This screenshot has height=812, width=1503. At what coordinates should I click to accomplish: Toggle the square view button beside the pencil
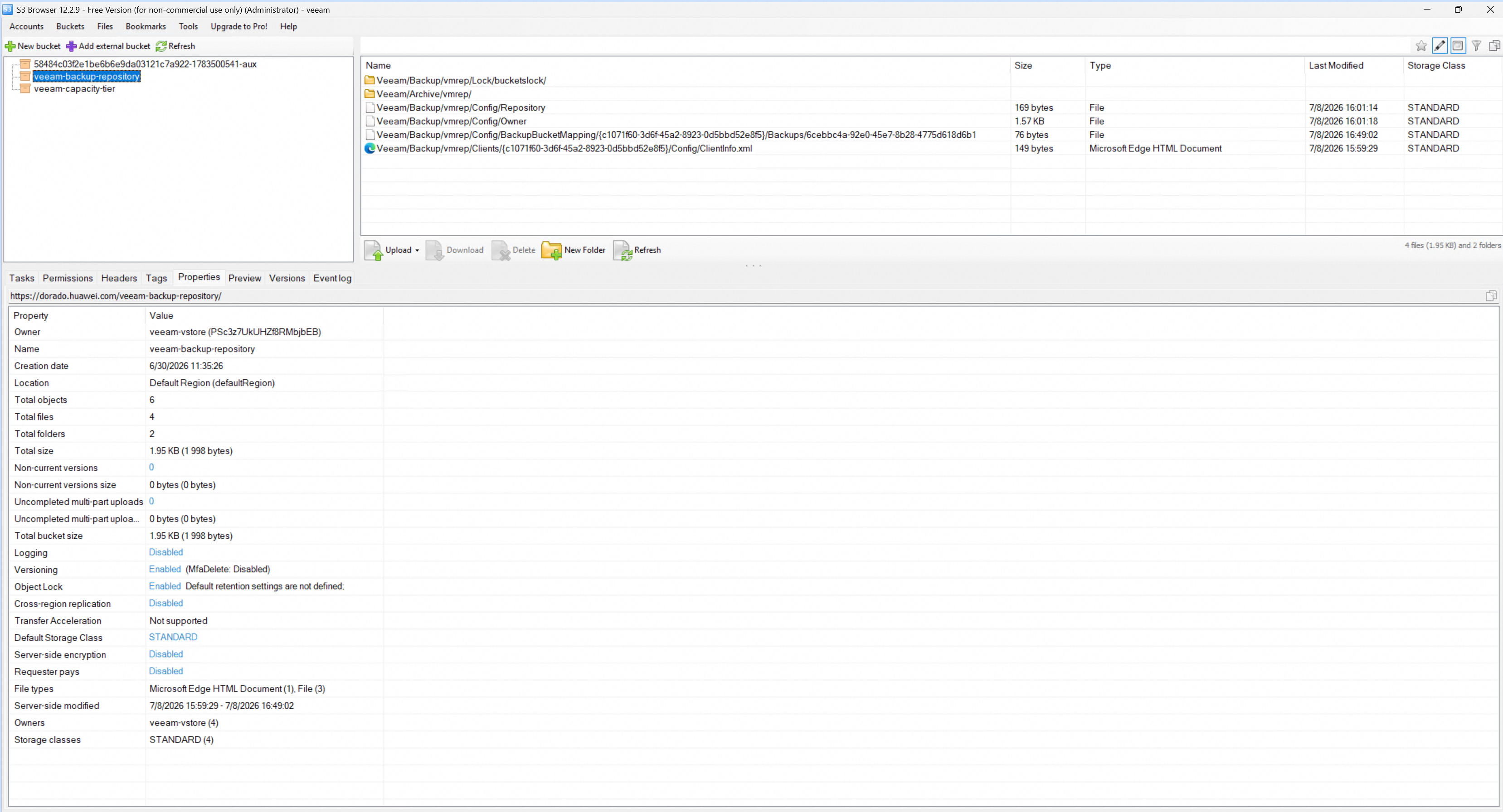click(1458, 45)
